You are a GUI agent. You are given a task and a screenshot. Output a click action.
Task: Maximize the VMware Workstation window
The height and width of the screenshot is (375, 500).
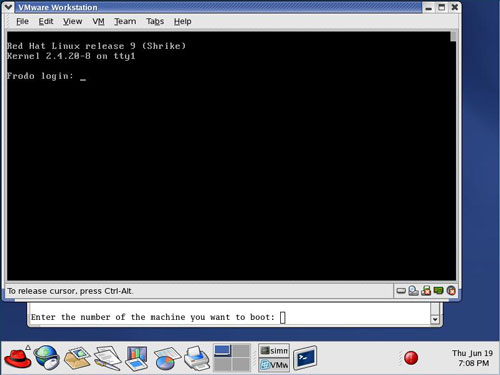[442, 7]
